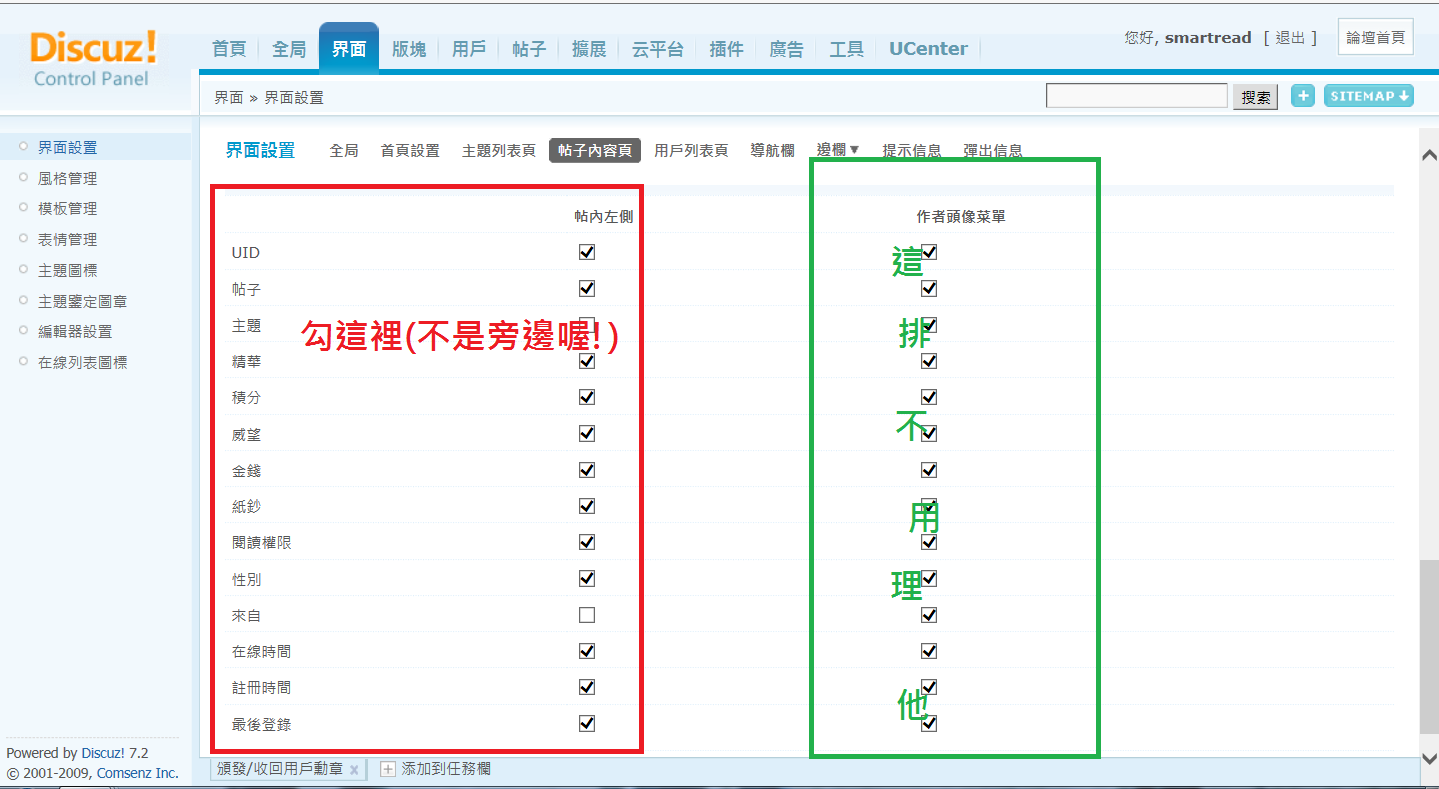Open 主題圖標 in the left sidebar
This screenshot has width=1439, height=789.
68,270
